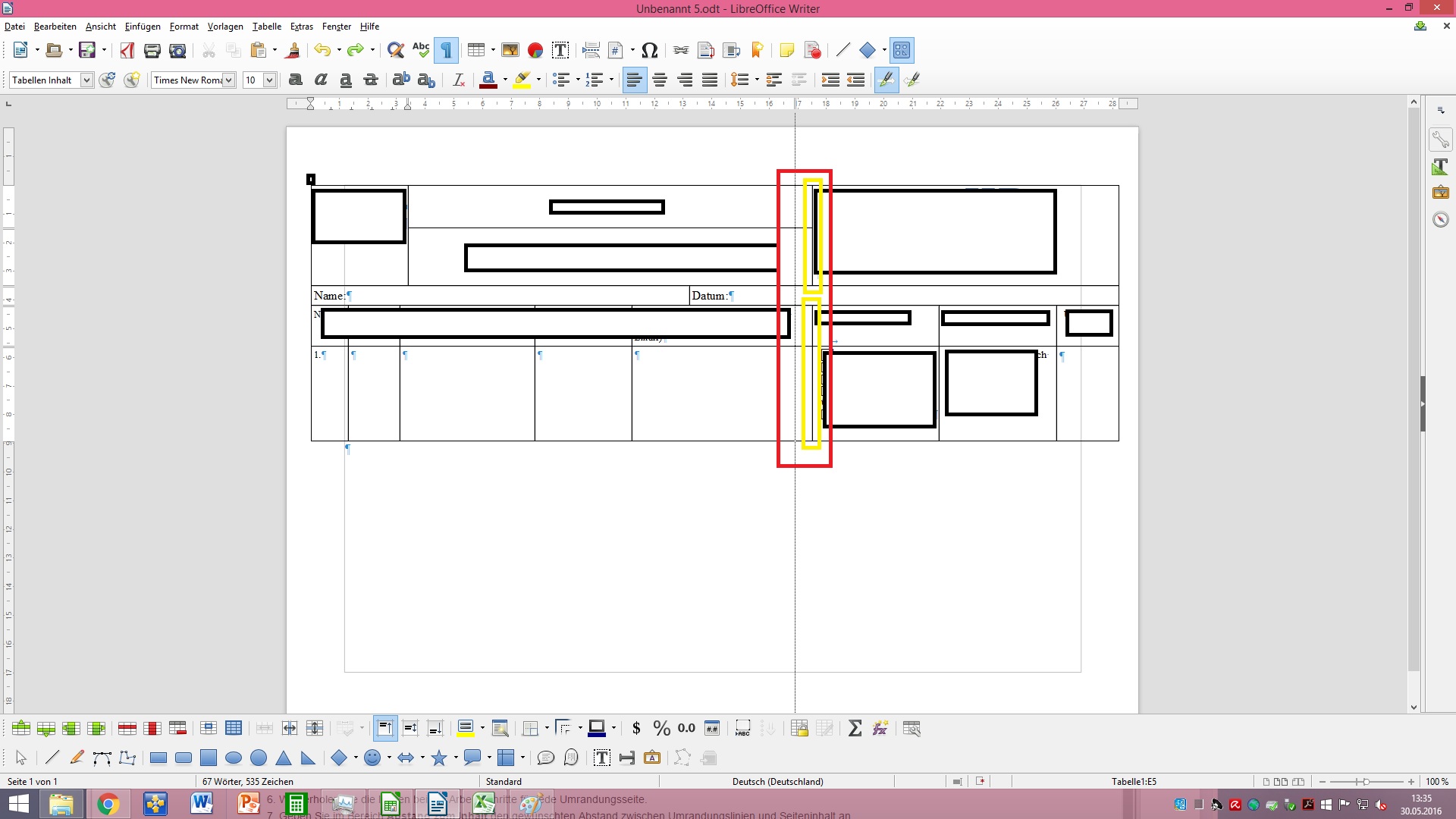Insert a hyperlink
This screenshot has width=1456, height=819.
pos(681,50)
